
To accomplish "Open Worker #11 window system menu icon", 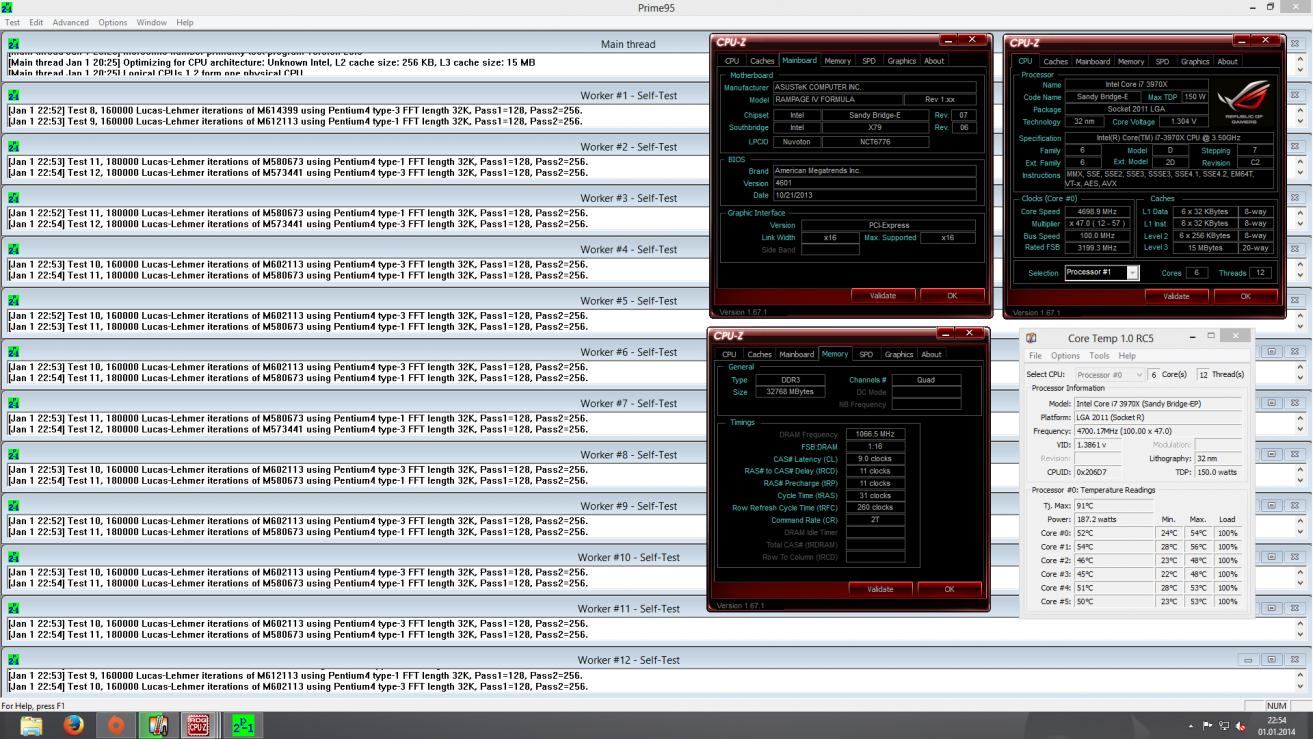I will [x=14, y=608].
